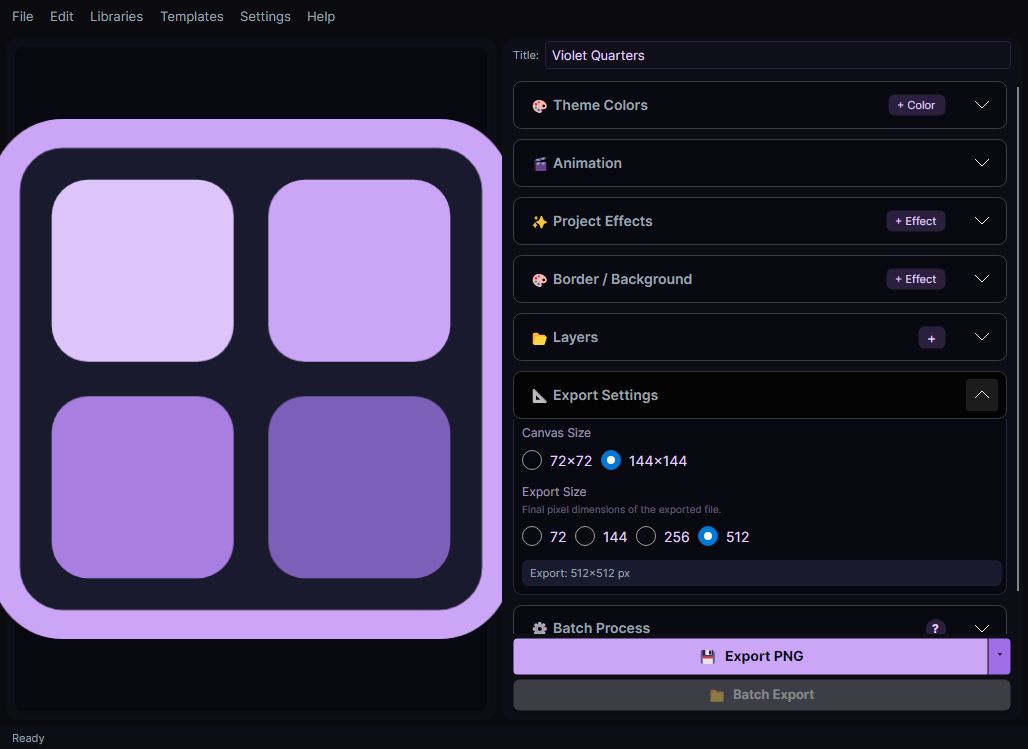The image size is (1028, 749).
Task: Click the folder icon on Batch Export
Action: click(x=717, y=695)
